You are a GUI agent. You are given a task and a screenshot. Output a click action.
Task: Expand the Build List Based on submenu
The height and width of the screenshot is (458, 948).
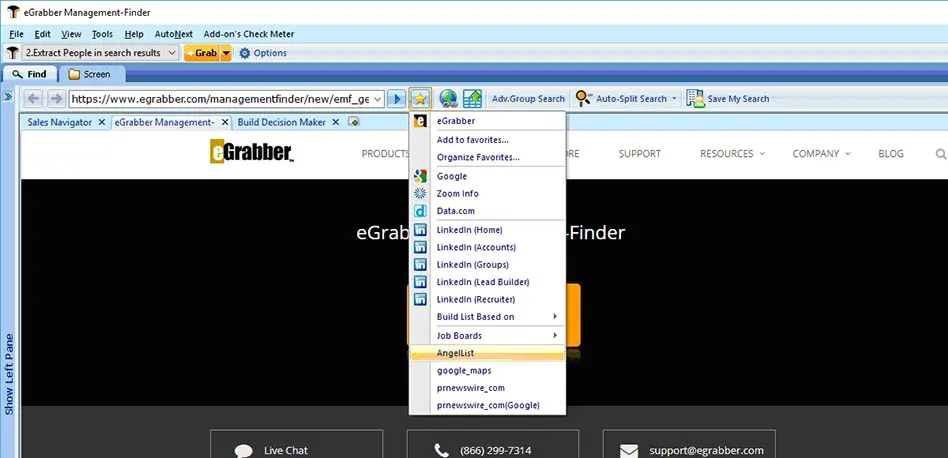(554, 317)
